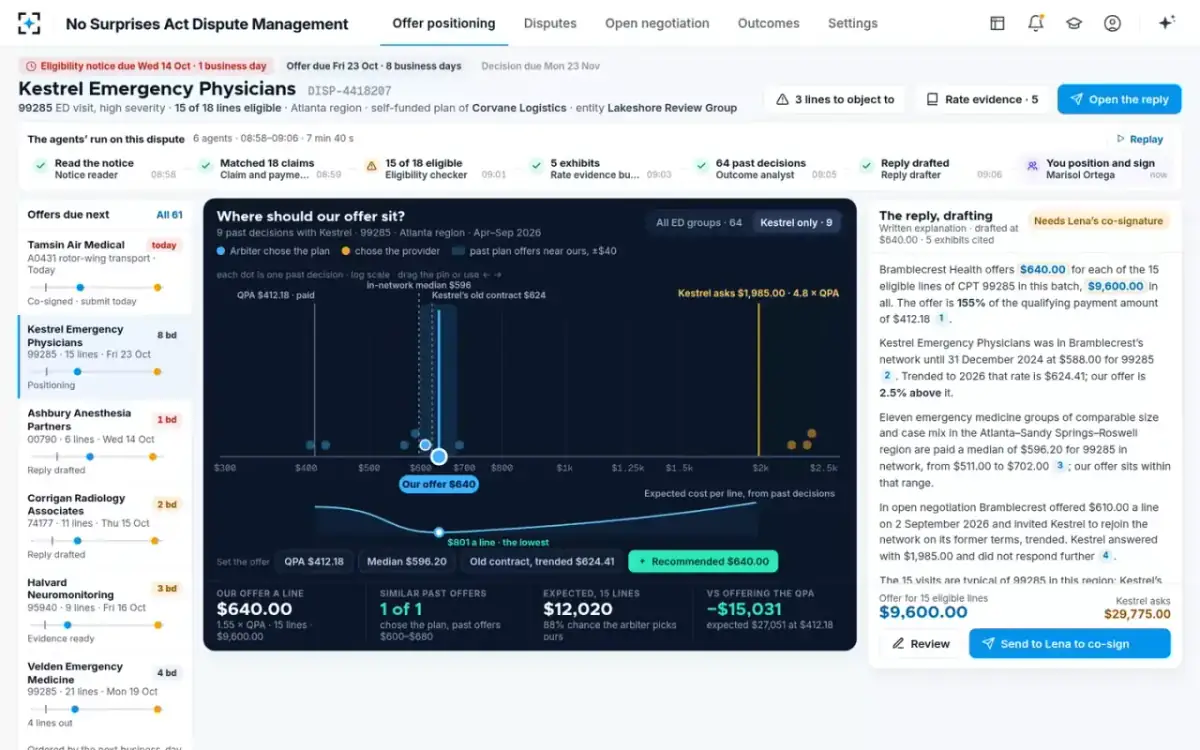Open the Tamsin Air Medical offer
The height and width of the screenshot is (750, 1200).
(104, 270)
